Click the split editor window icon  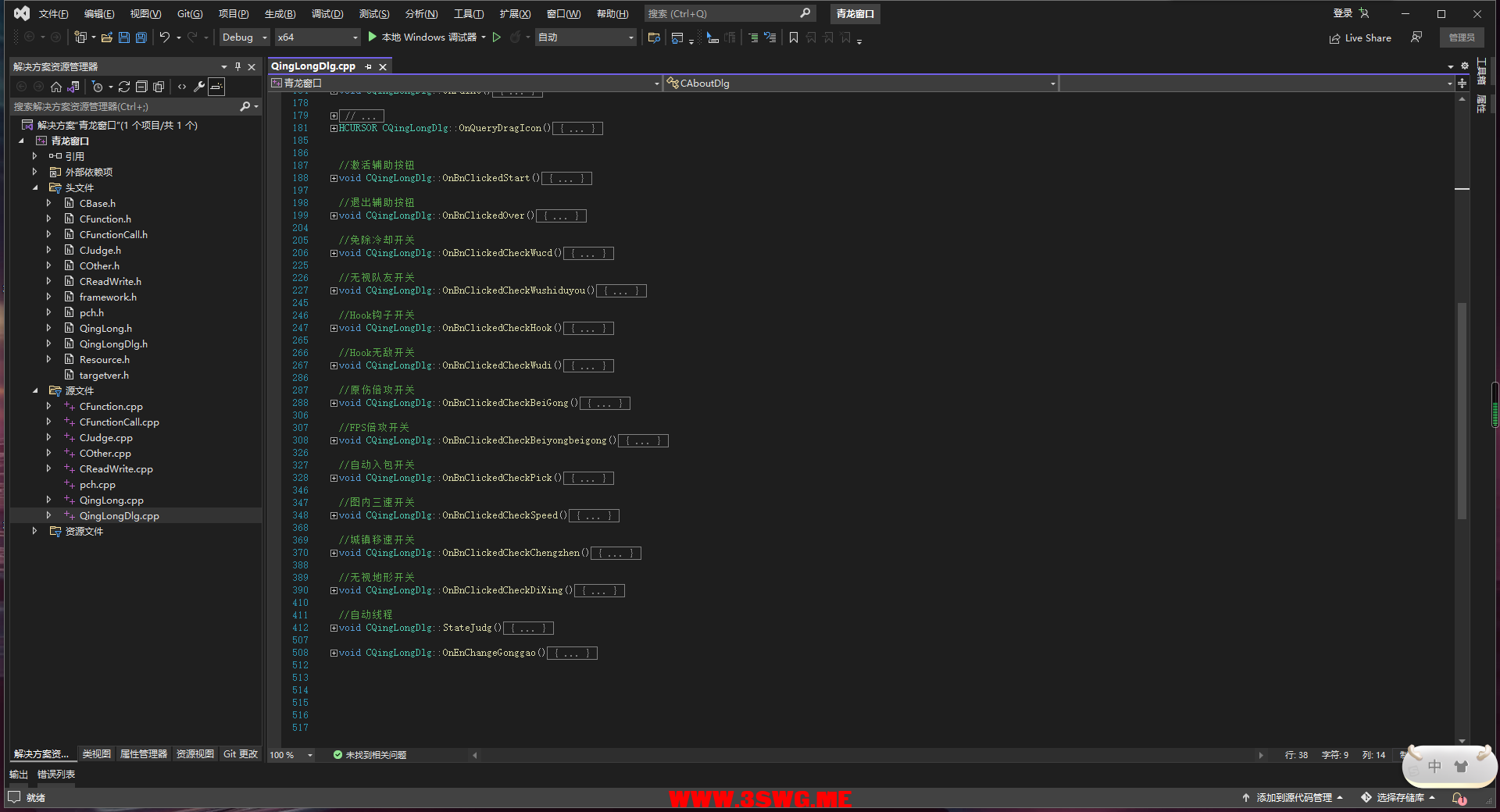coord(1462,83)
